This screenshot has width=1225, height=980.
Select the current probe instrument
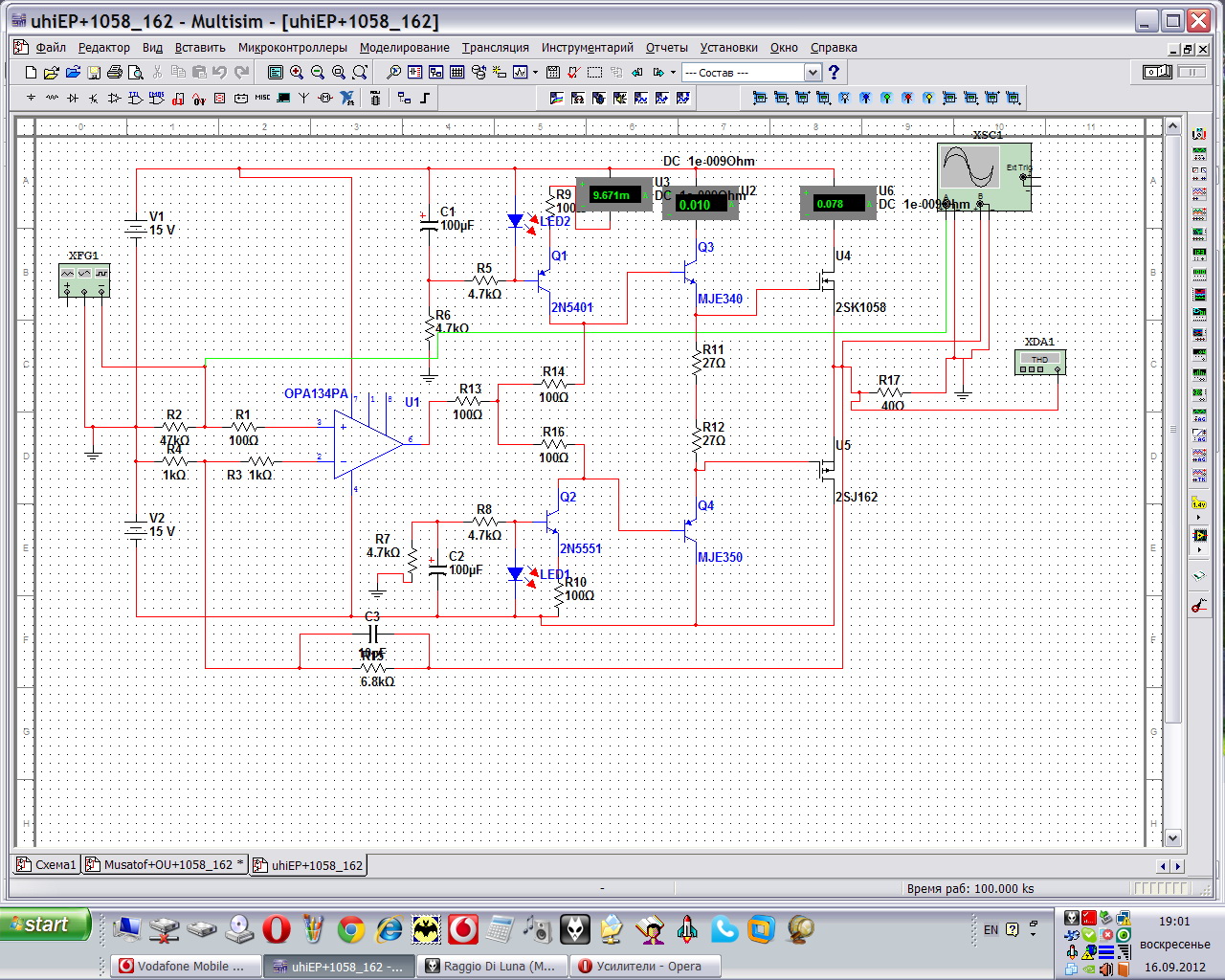coord(1198,605)
